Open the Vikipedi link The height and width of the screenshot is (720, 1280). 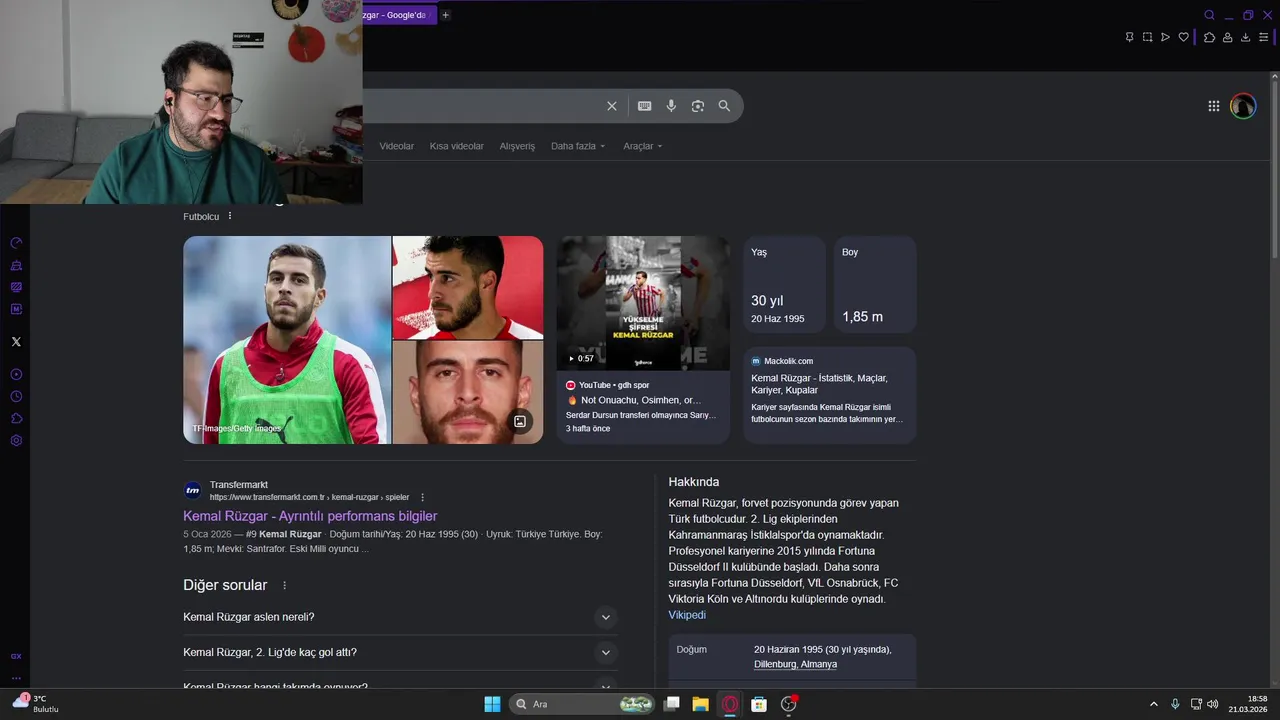coord(687,615)
